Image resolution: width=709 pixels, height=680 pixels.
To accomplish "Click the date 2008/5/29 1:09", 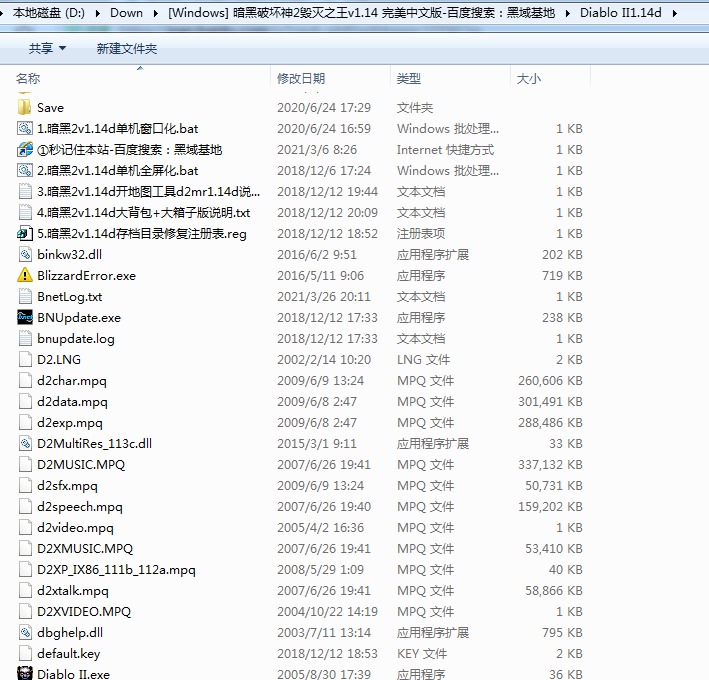I will coord(320,570).
